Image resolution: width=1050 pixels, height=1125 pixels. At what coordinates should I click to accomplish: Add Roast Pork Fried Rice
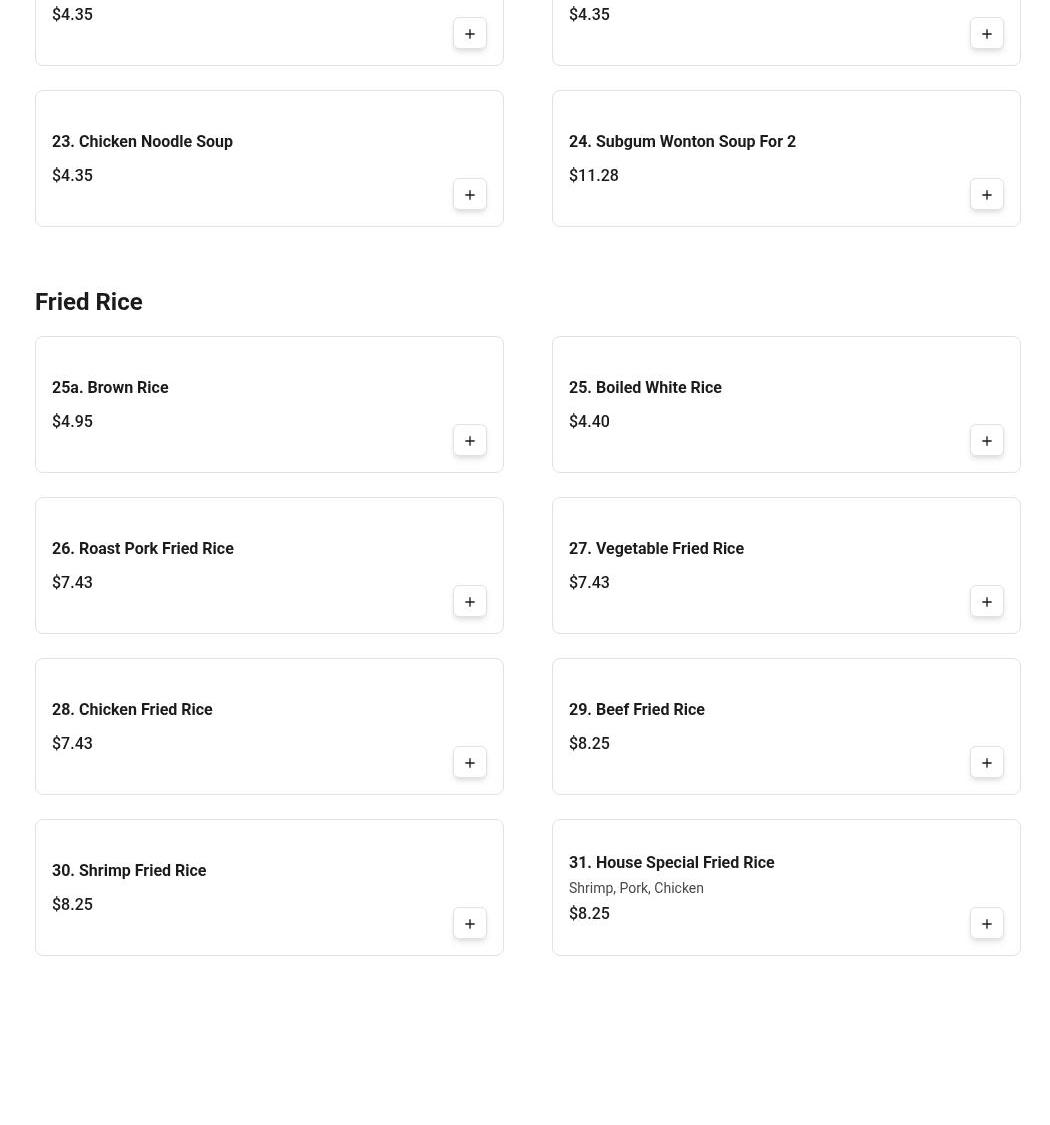[x=470, y=602]
